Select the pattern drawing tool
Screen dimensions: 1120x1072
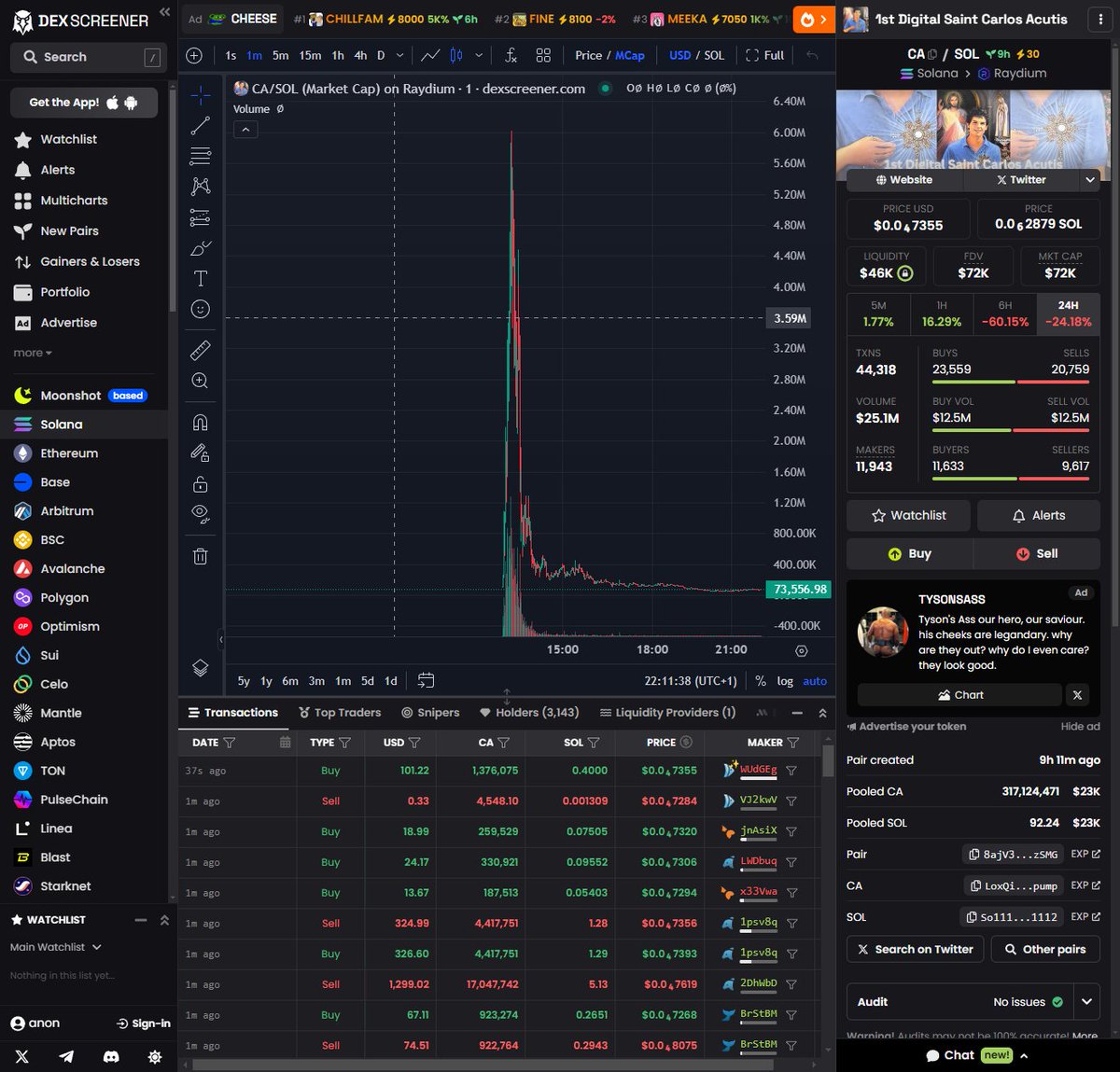tap(200, 187)
